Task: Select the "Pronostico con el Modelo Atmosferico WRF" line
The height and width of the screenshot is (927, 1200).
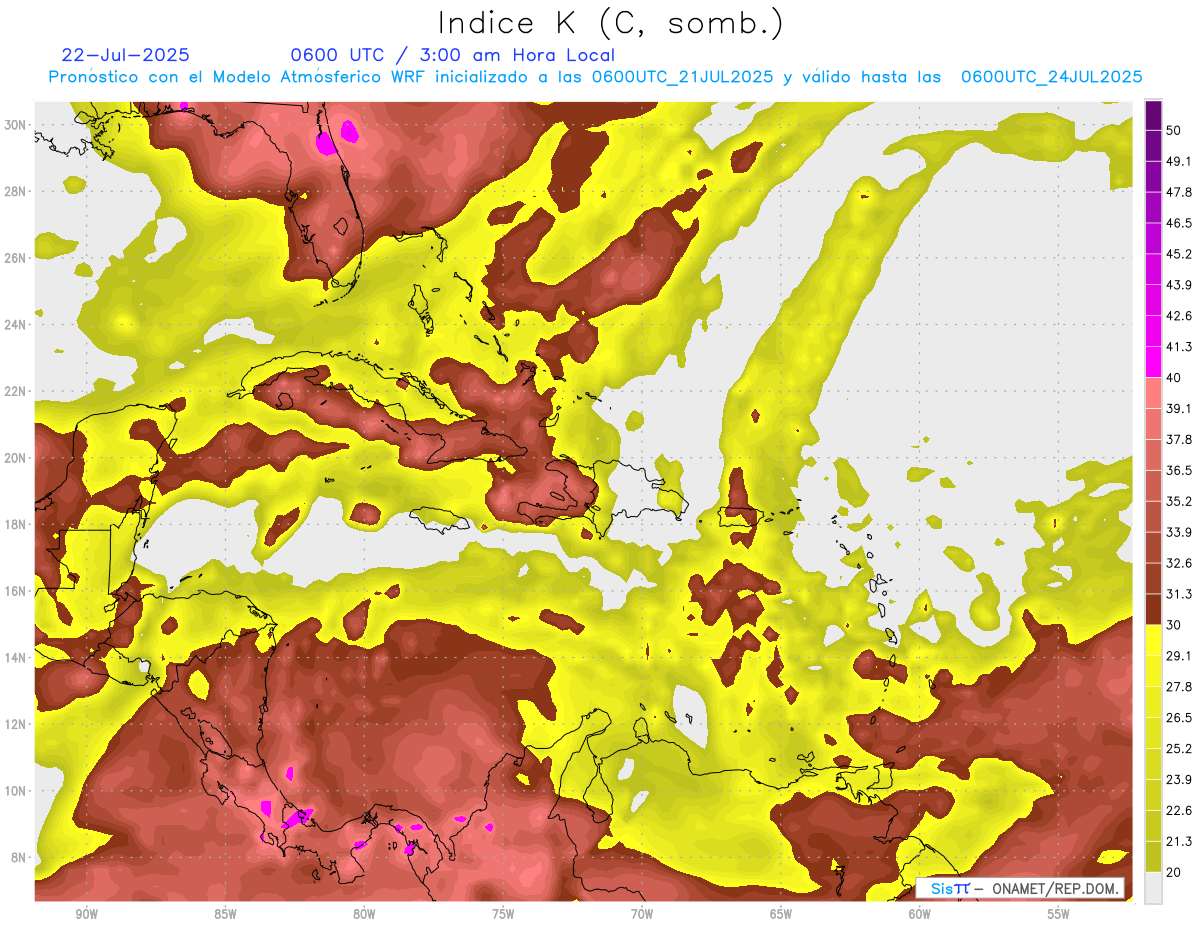Action: click(595, 77)
